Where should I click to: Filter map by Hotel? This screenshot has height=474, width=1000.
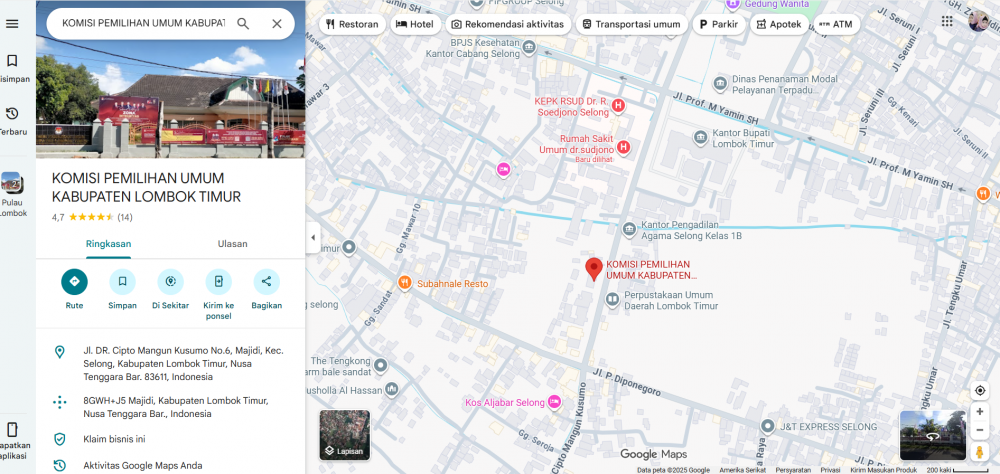(415, 24)
